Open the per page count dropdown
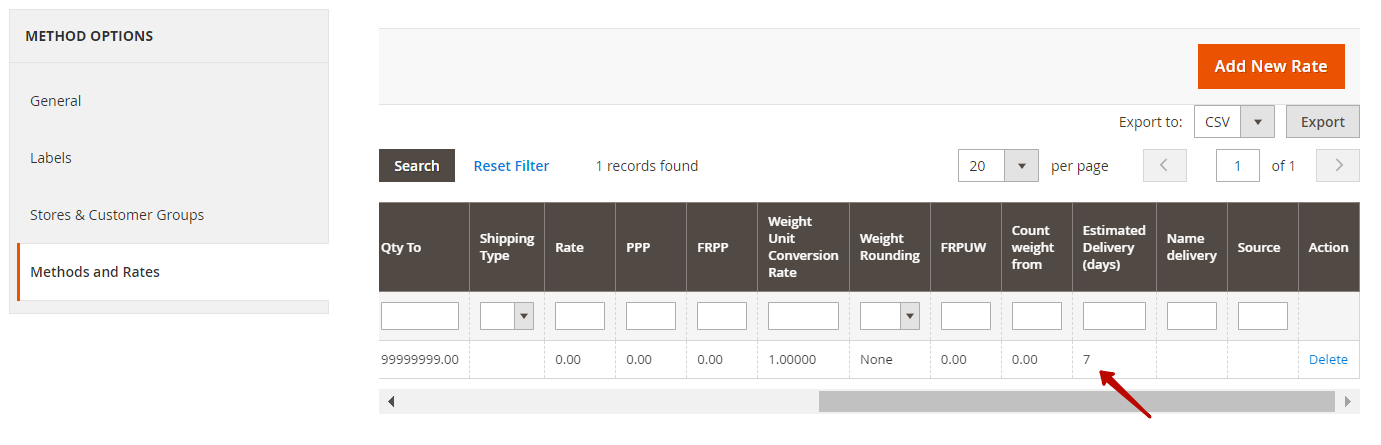The width and height of the screenshot is (1381, 445). tap(998, 166)
